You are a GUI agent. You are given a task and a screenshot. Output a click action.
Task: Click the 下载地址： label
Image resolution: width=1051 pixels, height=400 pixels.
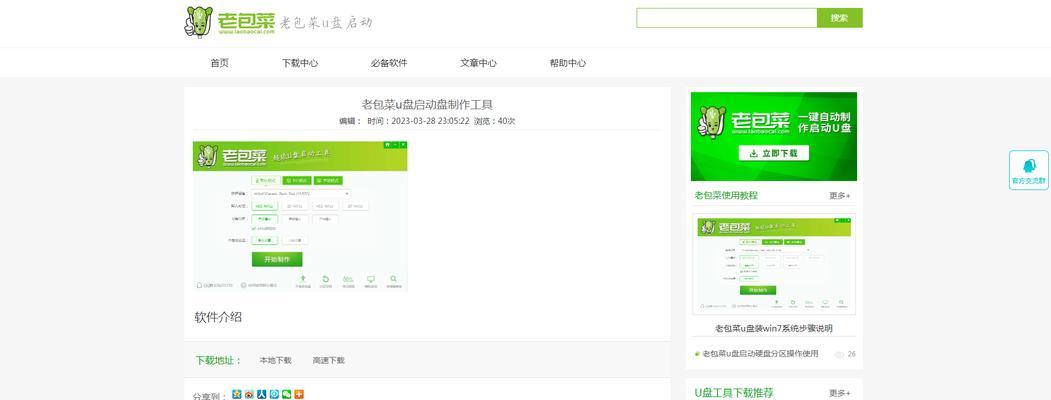[219, 360]
